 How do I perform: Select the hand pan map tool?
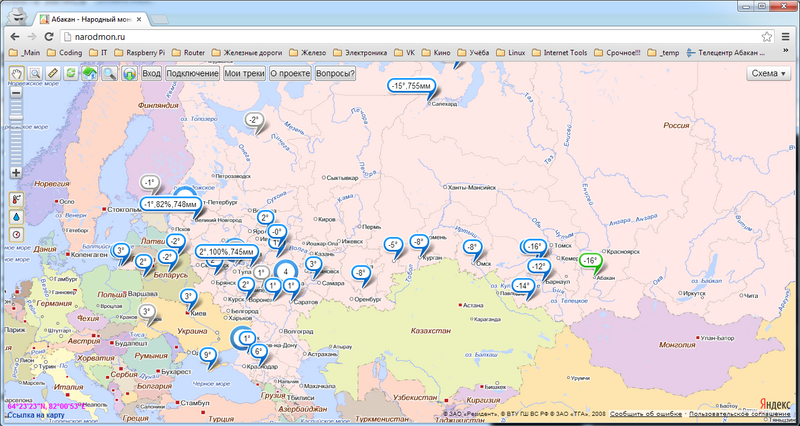(16, 73)
